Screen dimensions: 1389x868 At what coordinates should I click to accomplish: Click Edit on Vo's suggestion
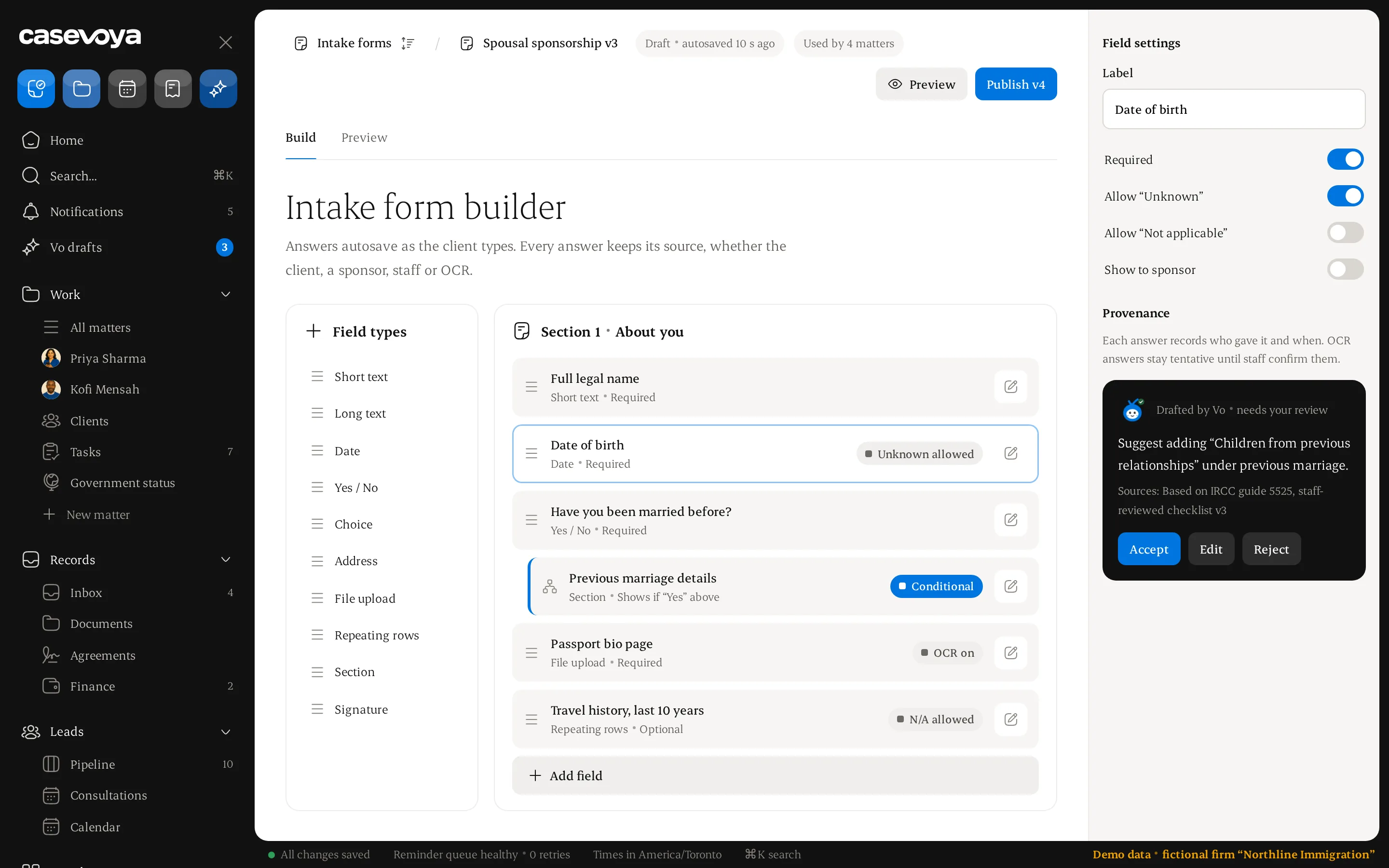1211,549
